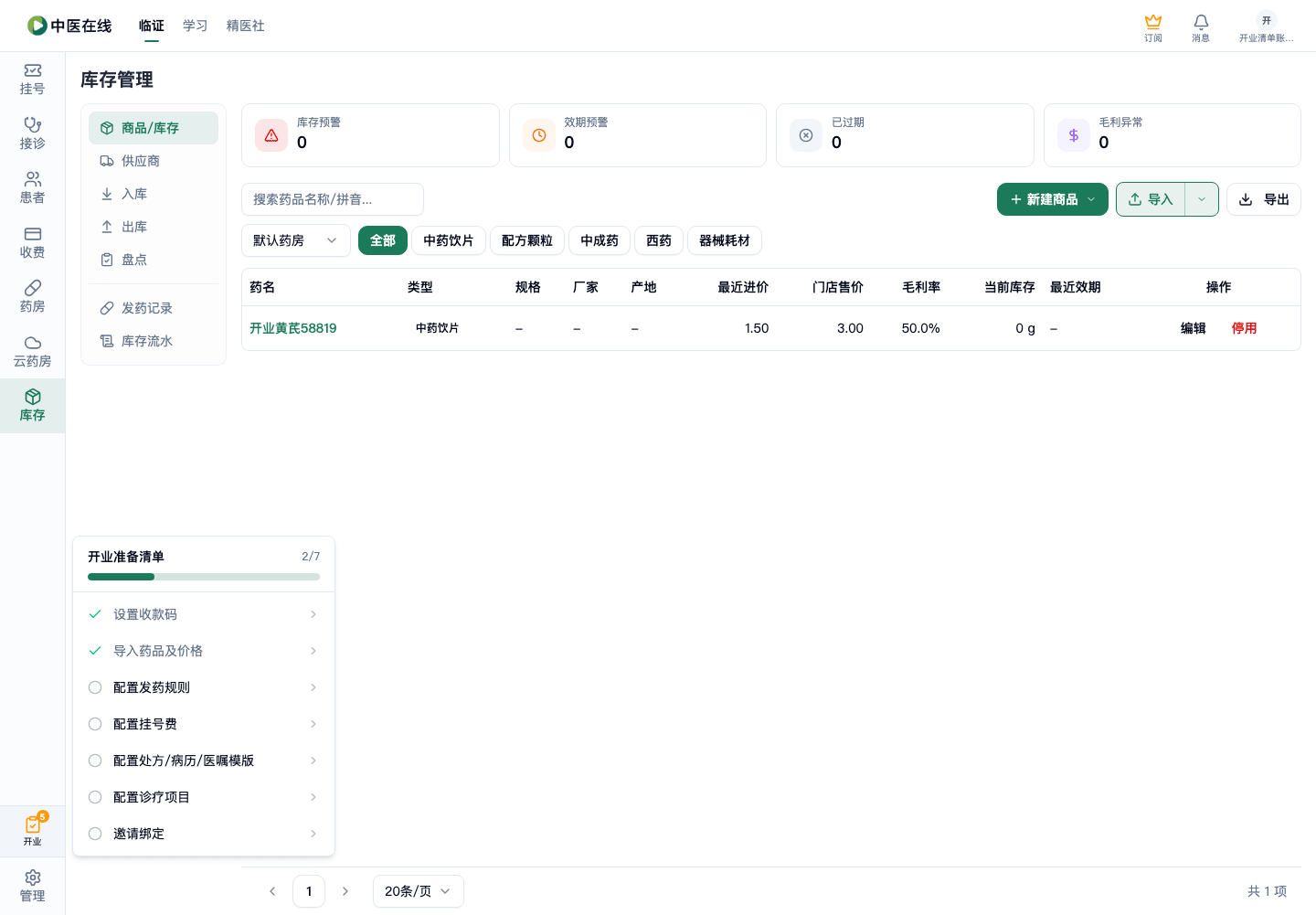
Task: Click 已过期 circle-x icon
Action: [806, 135]
